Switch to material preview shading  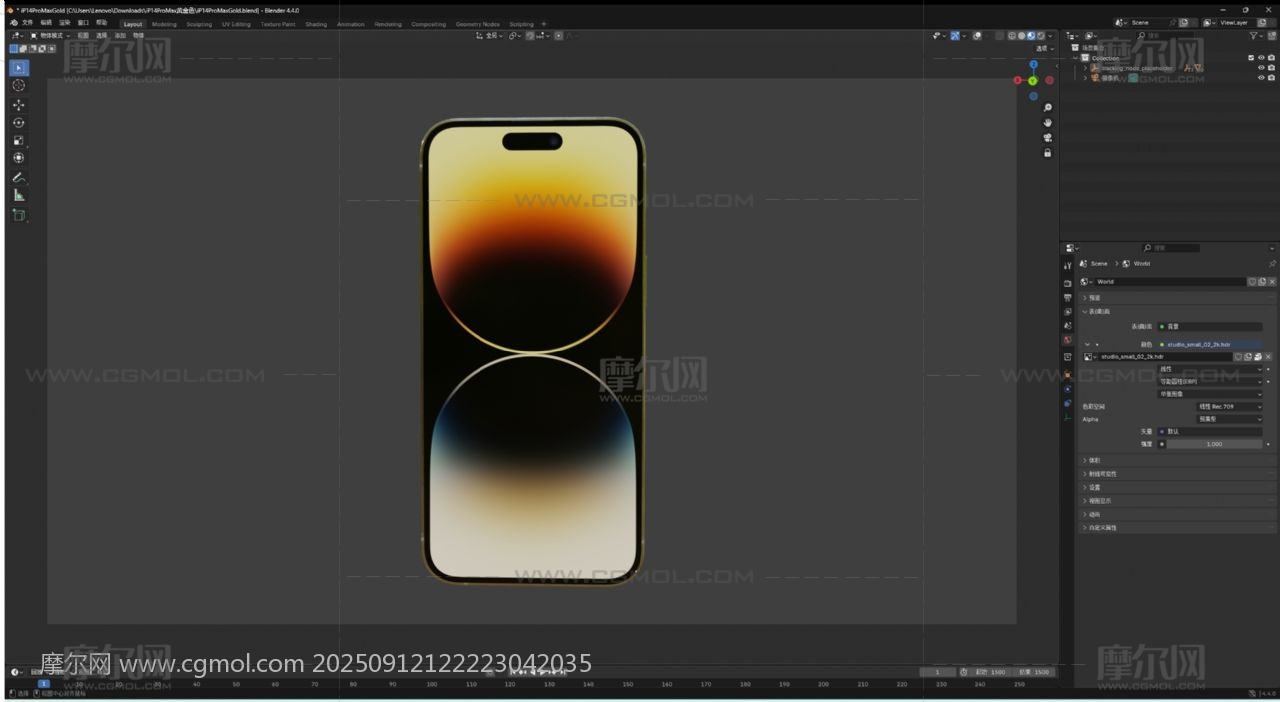tap(1032, 36)
